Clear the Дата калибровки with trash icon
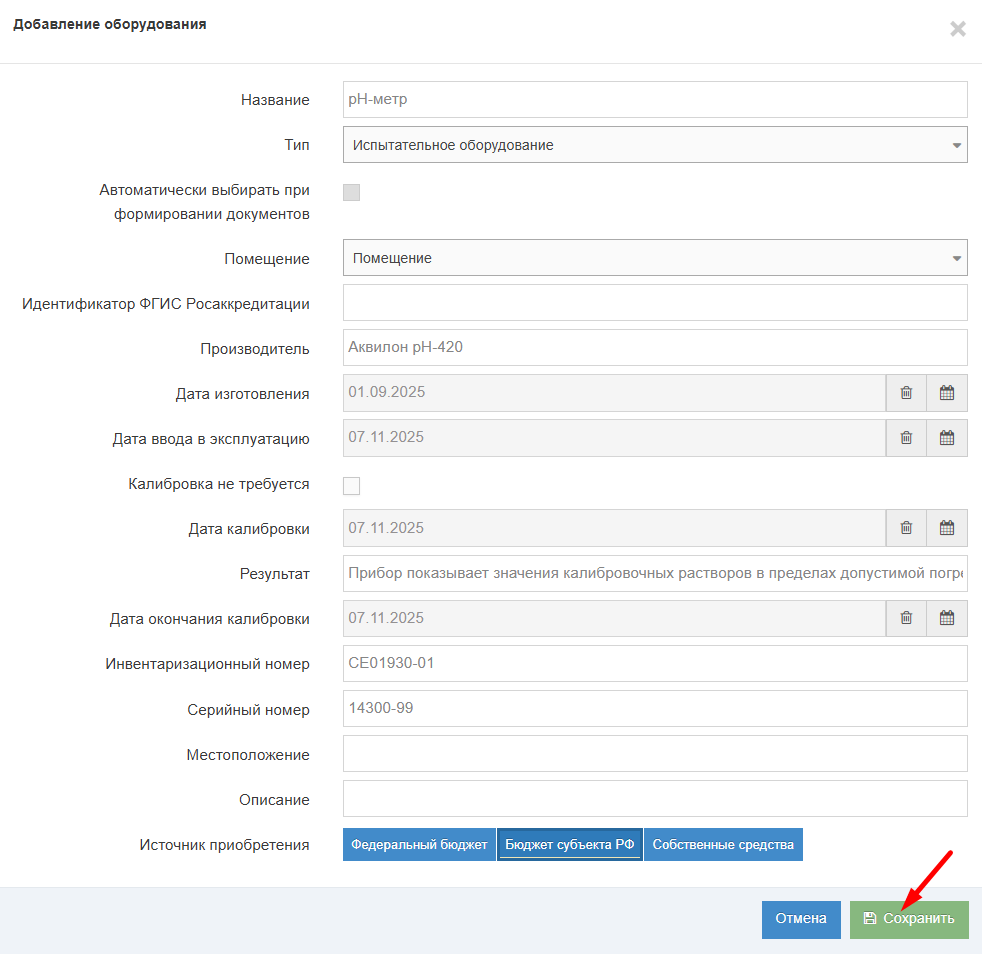Screen dimensions: 982x954 pyautogui.click(x=906, y=528)
